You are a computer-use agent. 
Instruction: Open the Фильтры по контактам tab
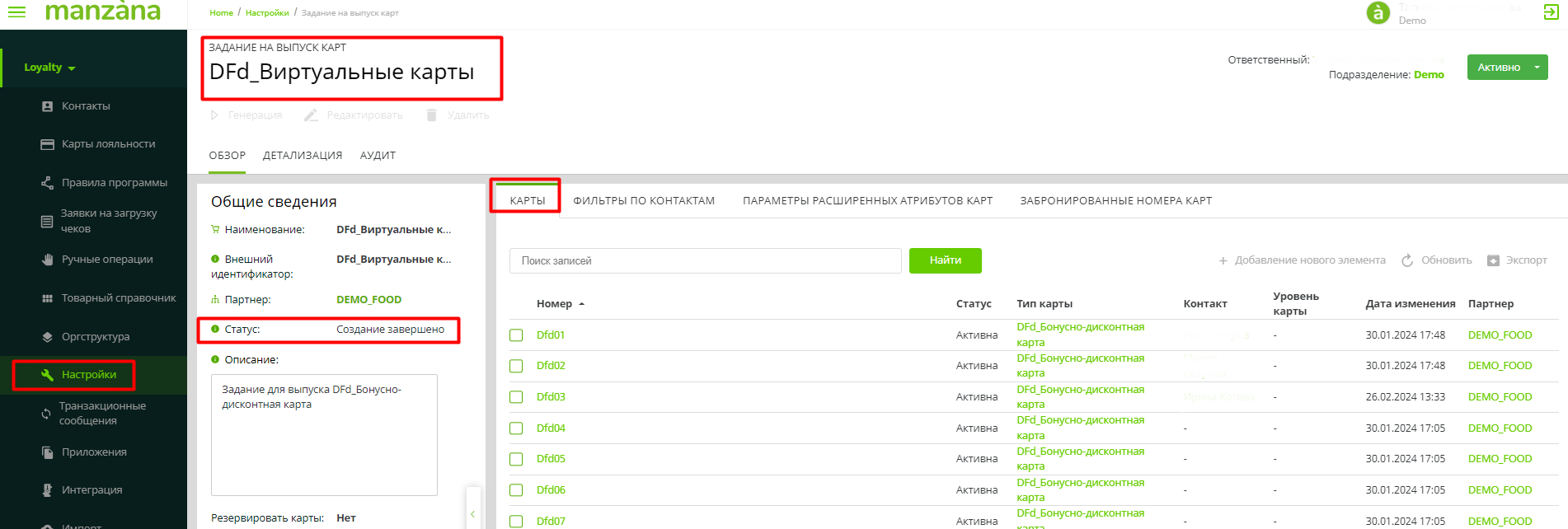coord(644,201)
